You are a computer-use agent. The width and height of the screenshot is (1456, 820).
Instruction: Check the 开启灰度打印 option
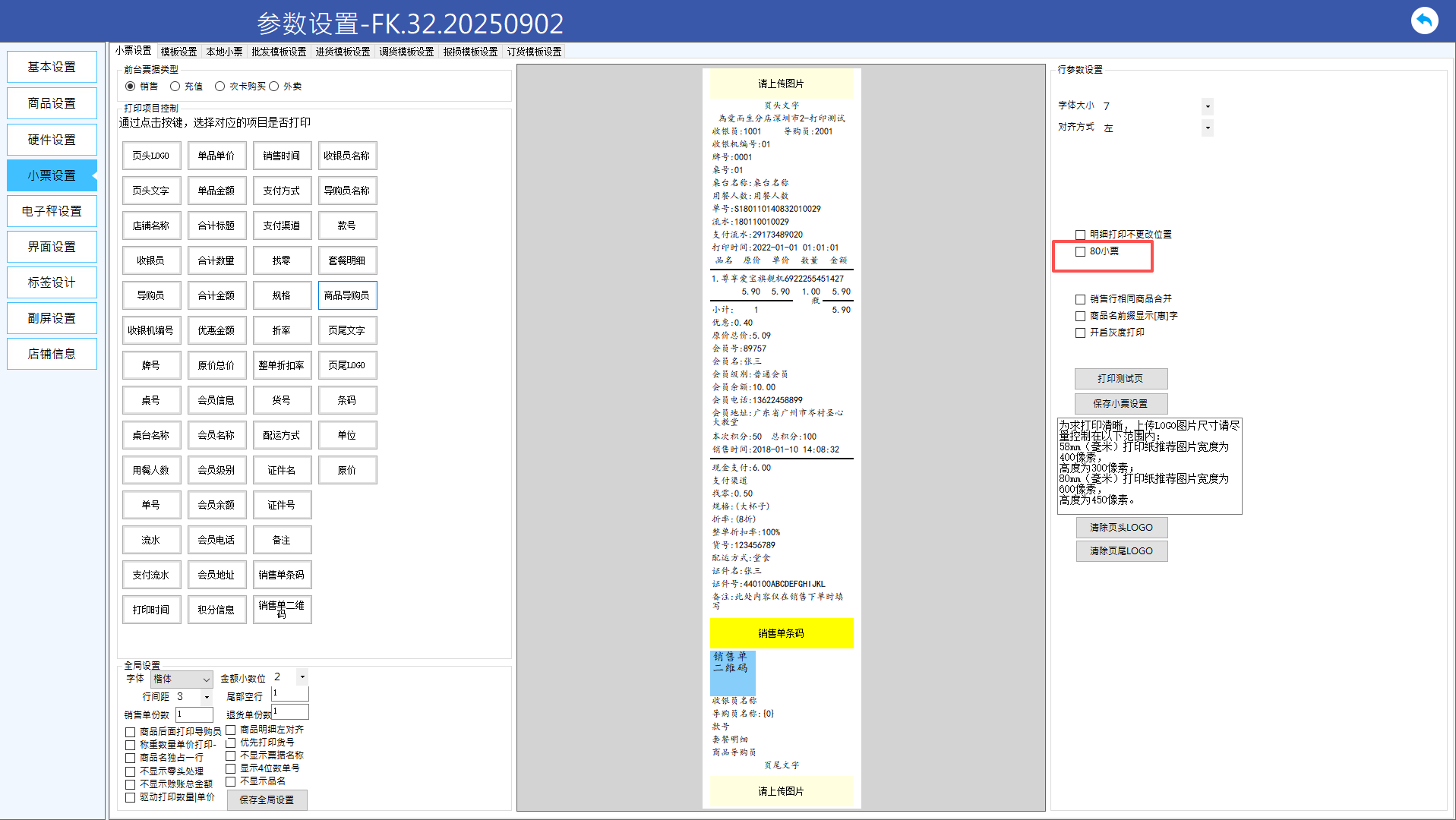pos(1080,333)
